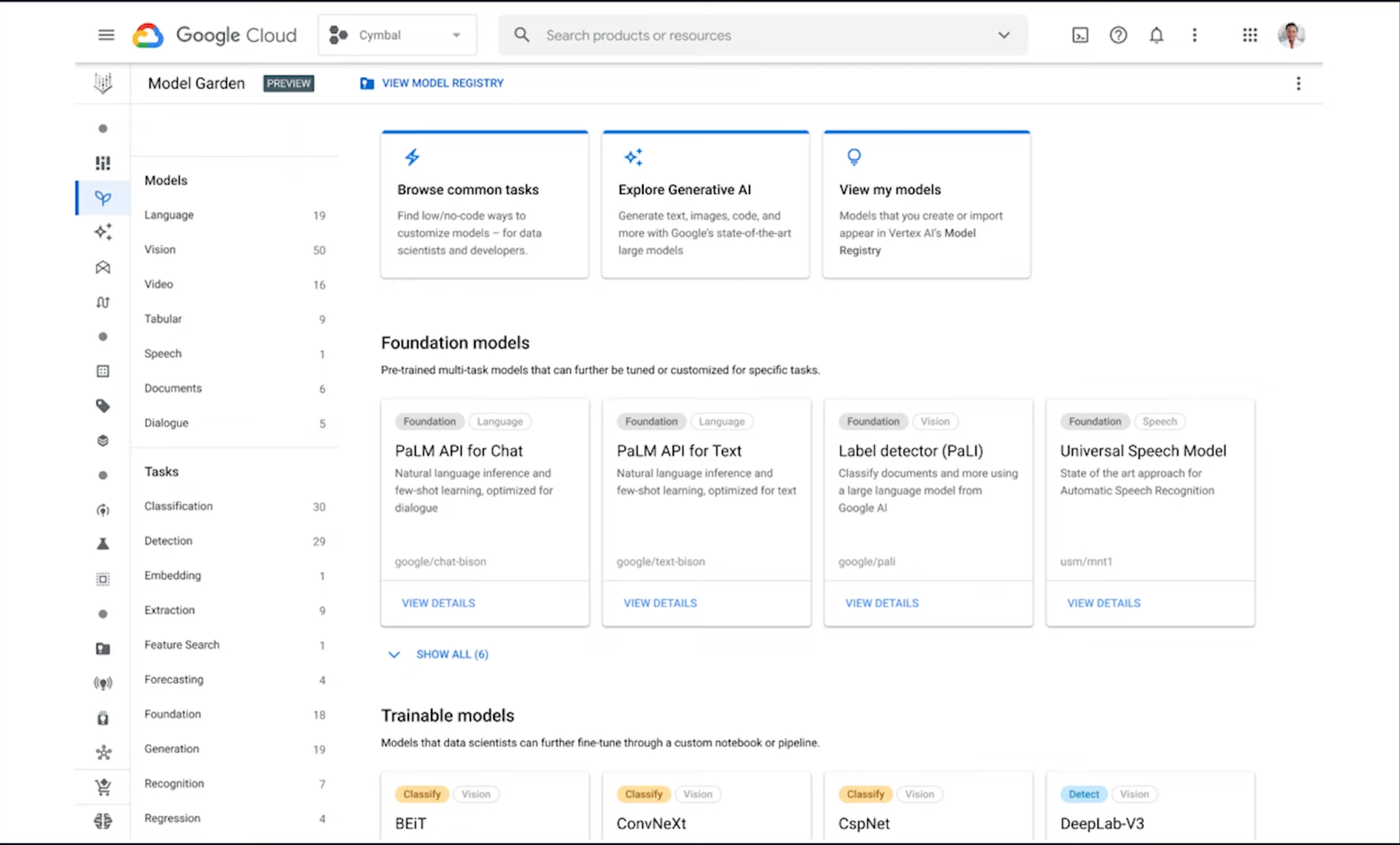
Task: Open the table grid icon in sidebar
Action: pyautogui.click(x=103, y=371)
